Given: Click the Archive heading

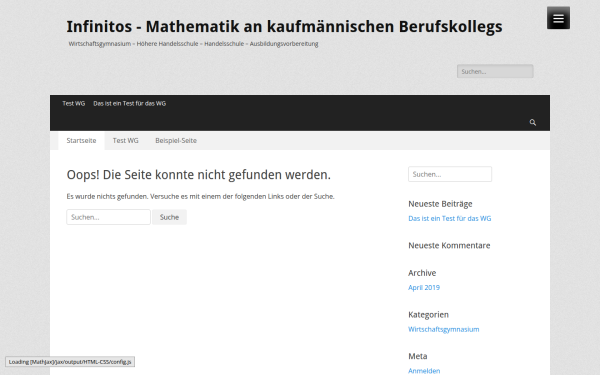Looking at the screenshot, I should point(422,273).
